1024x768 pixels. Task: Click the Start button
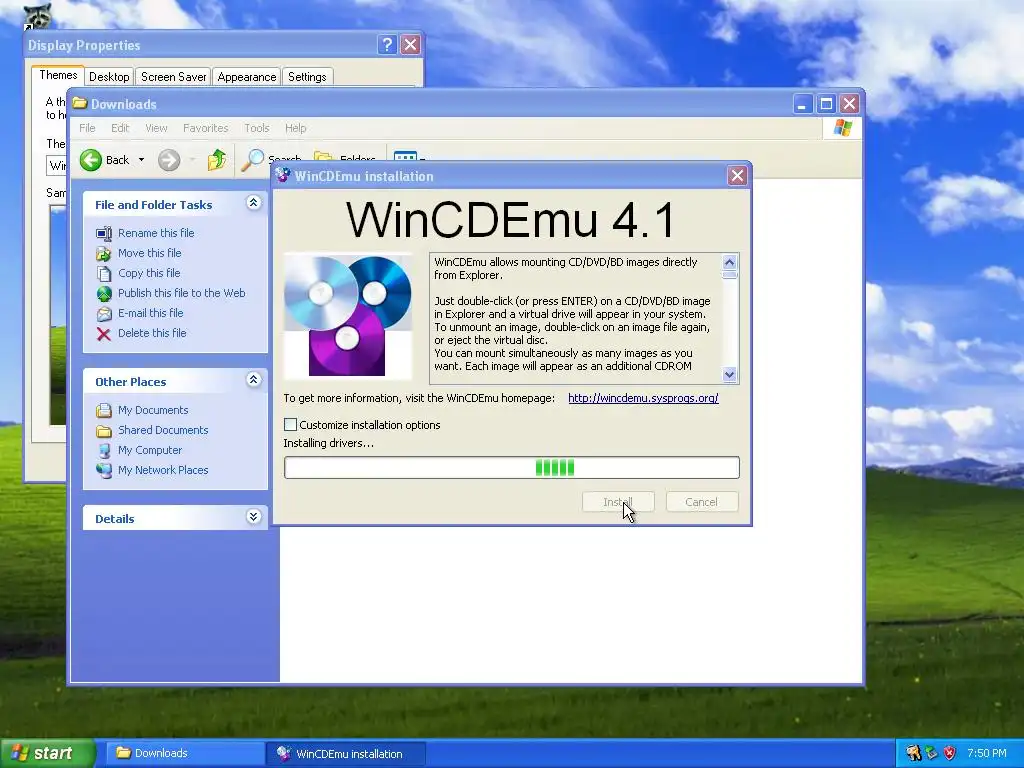tap(47, 753)
